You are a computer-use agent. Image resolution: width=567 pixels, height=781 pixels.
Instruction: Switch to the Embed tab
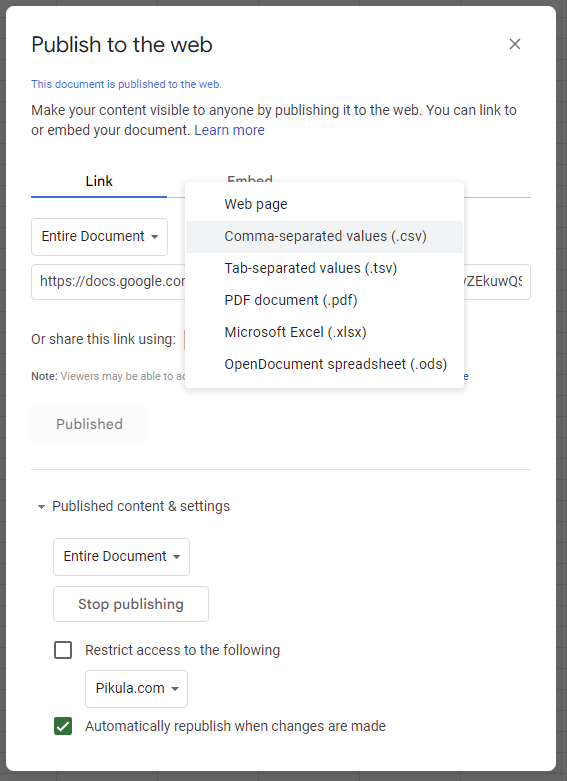250,178
